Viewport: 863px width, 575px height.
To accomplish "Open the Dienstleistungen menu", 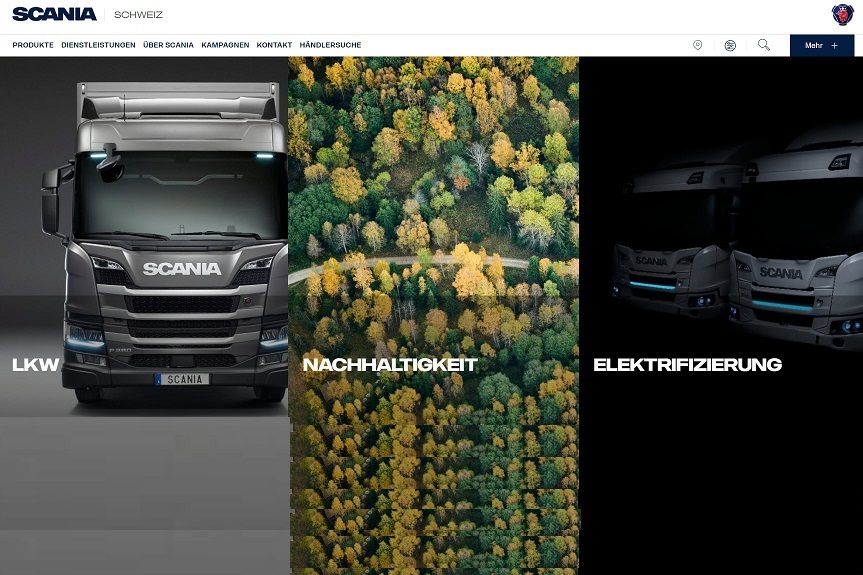I will pos(98,45).
